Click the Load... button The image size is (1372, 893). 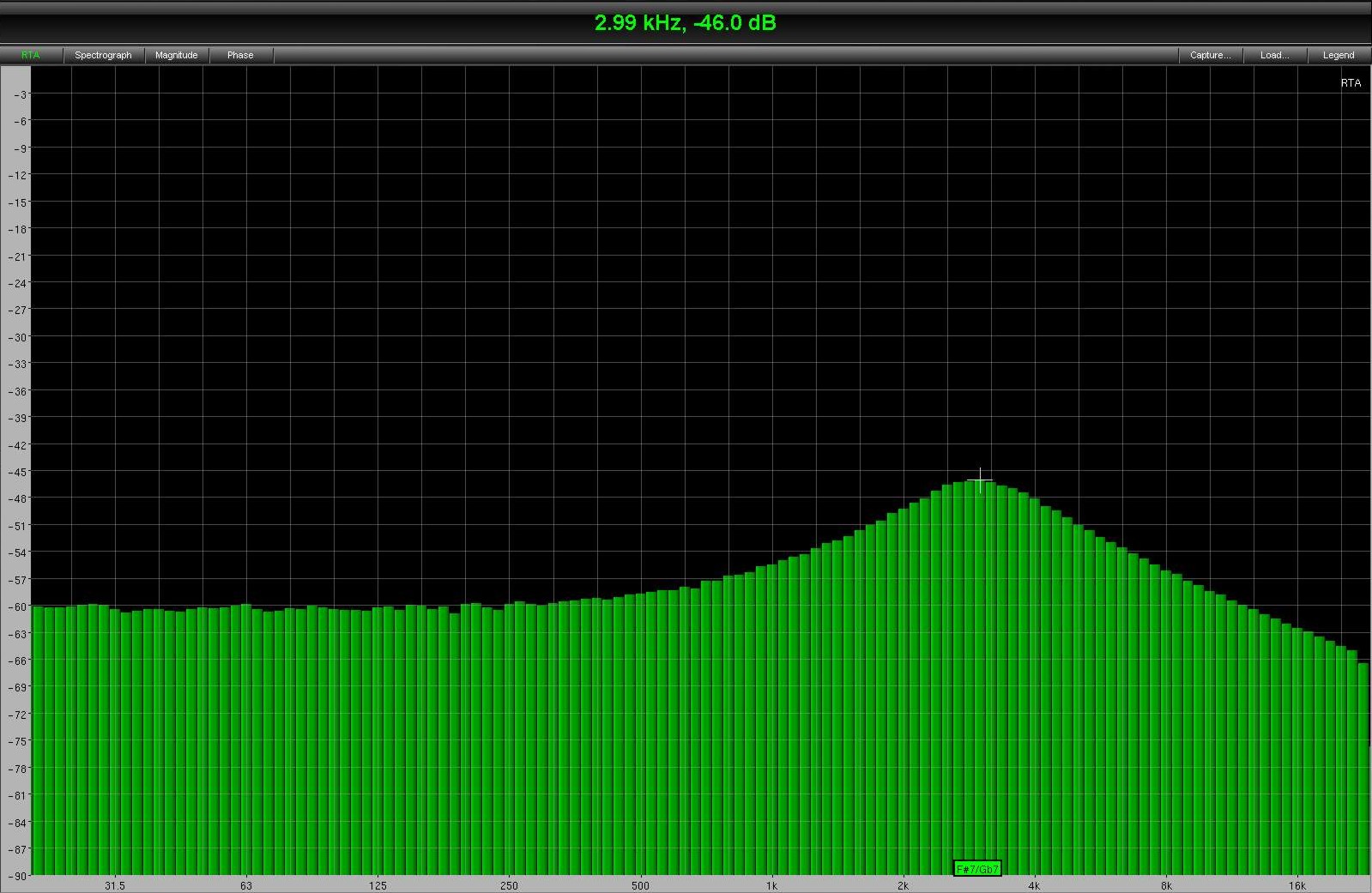1274,55
